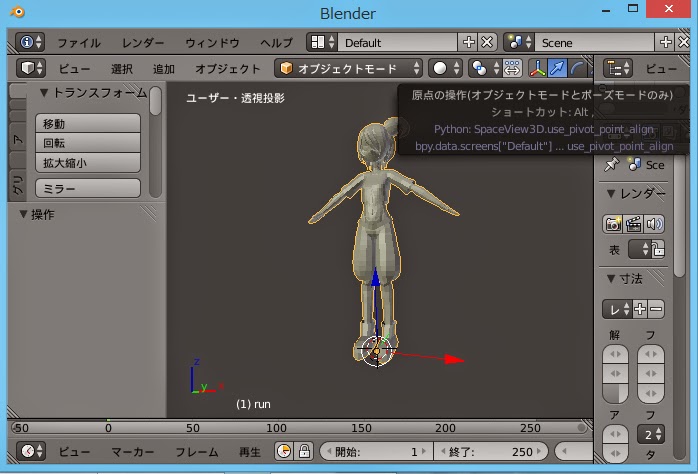This screenshot has height=474, width=698.
Task: Open the Outliner editor type selector
Action: click(x=618, y=68)
